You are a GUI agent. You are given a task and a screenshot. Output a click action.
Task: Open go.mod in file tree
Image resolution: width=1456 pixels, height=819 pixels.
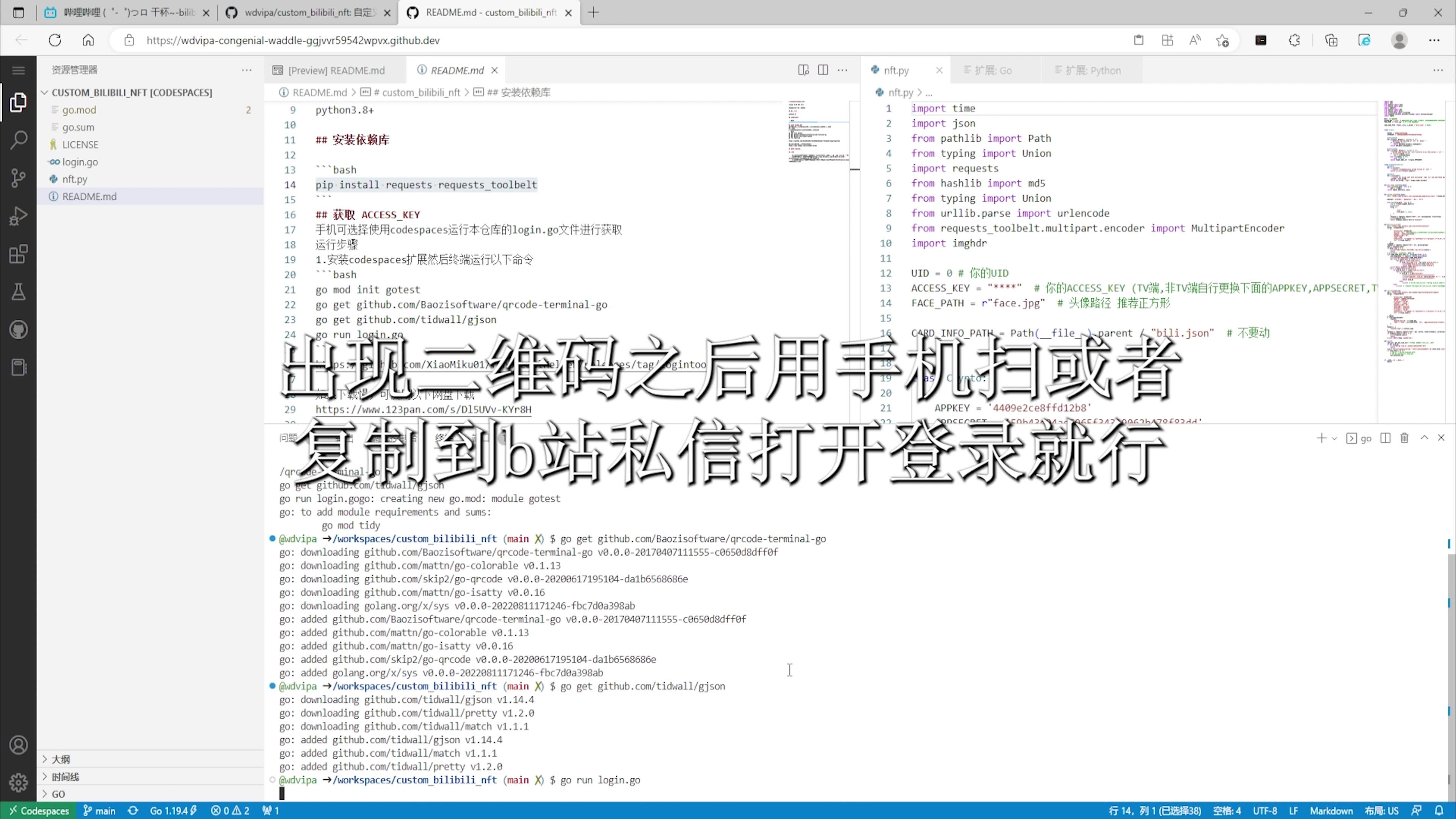pos(79,110)
